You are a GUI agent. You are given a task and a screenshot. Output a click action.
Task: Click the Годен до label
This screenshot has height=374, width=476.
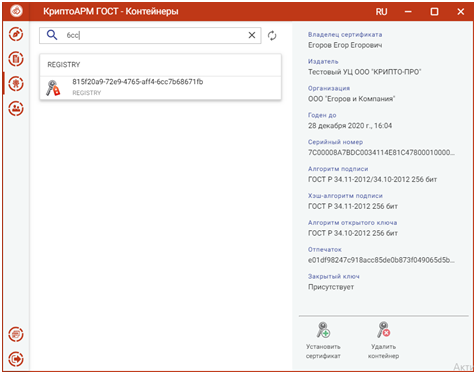click(322, 115)
